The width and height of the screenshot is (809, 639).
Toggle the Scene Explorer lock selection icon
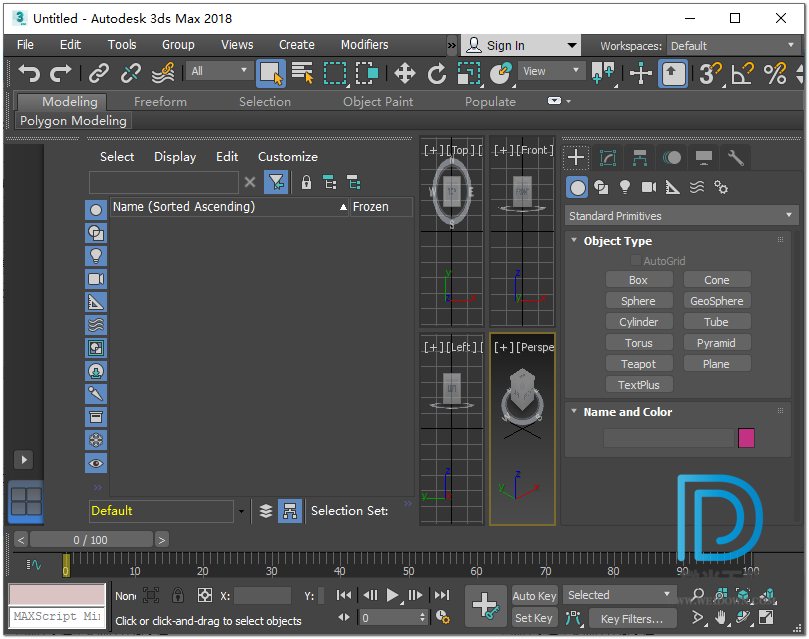[306, 183]
